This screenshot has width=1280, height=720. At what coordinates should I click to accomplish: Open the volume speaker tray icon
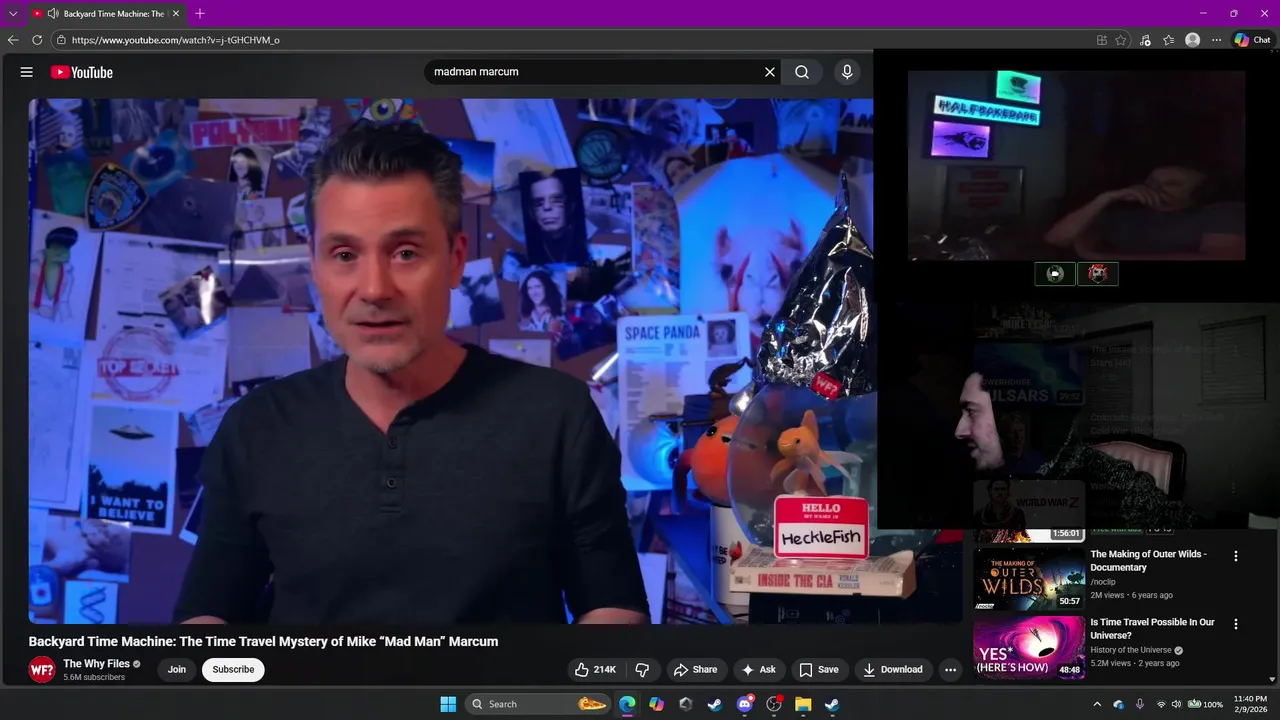(1176, 704)
